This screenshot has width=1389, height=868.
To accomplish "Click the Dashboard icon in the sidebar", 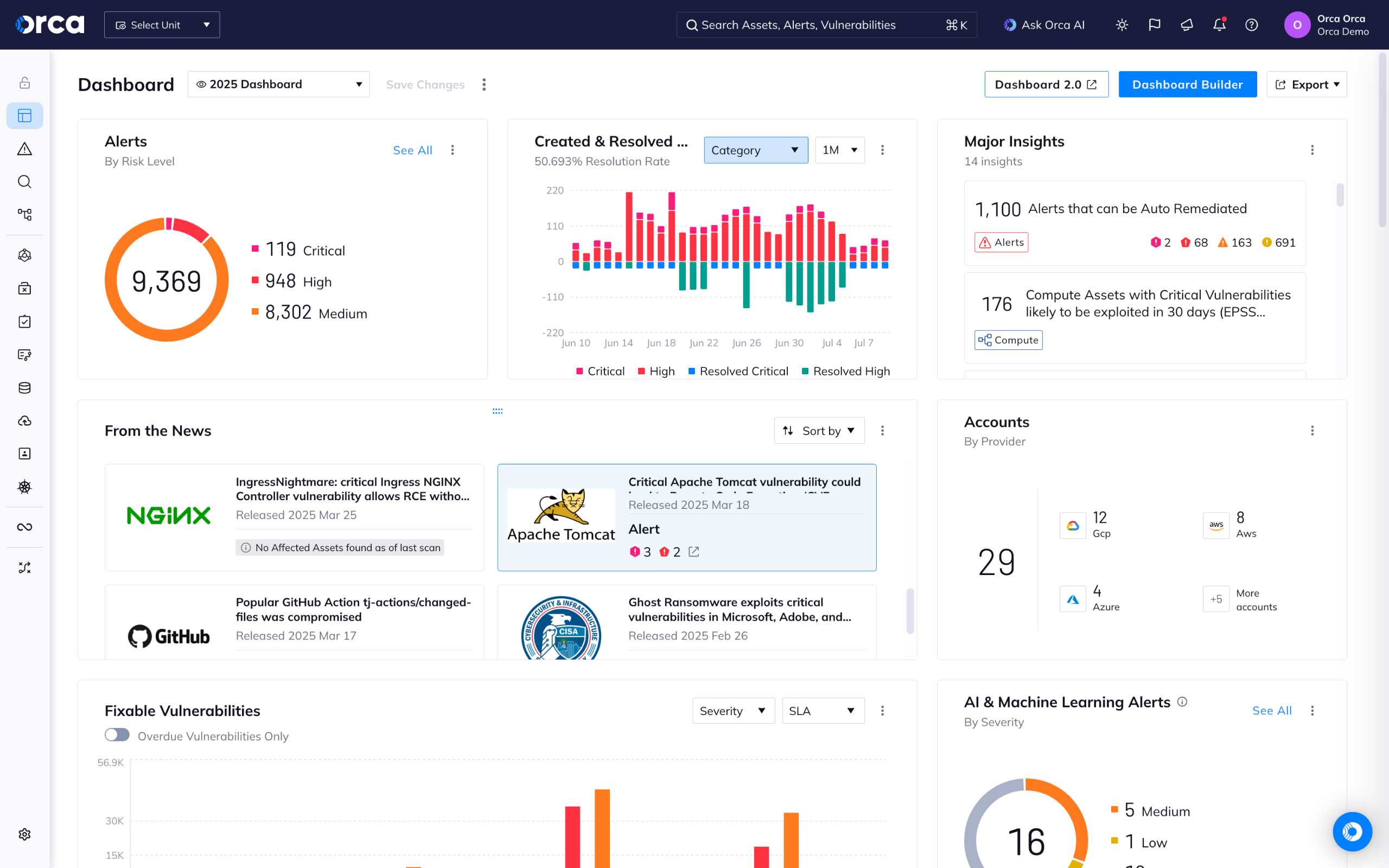I will point(24,116).
